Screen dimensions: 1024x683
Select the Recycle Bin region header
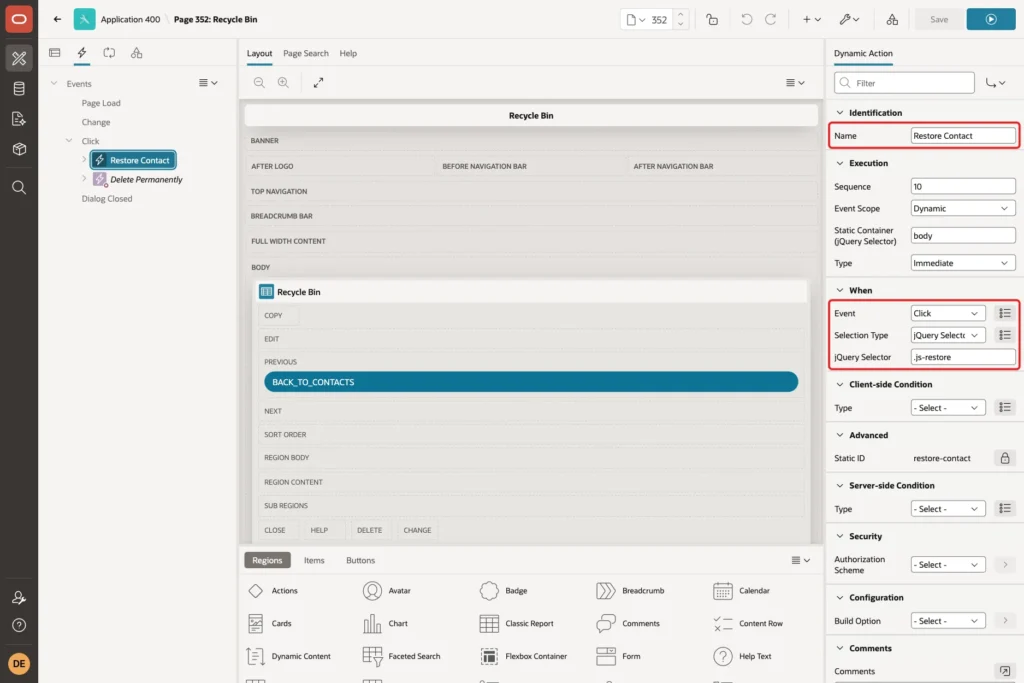pyautogui.click(x=531, y=292)
